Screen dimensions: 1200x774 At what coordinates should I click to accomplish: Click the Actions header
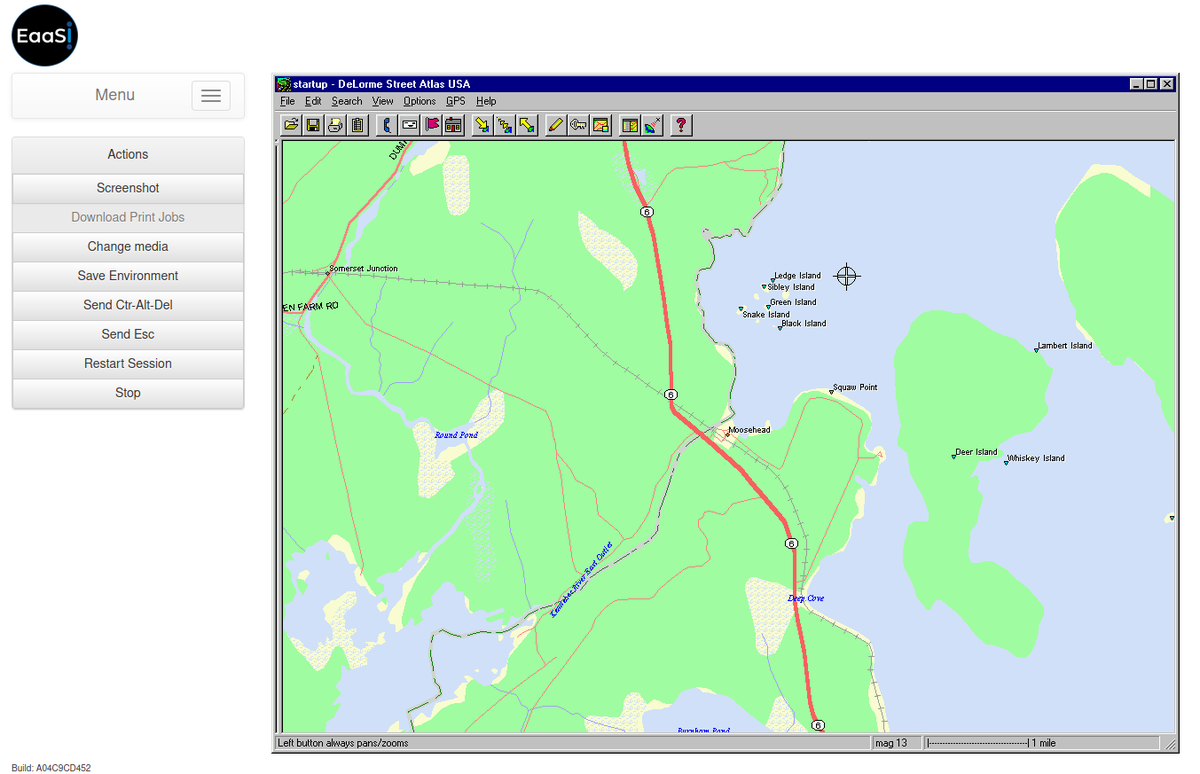tap(128, 155)
